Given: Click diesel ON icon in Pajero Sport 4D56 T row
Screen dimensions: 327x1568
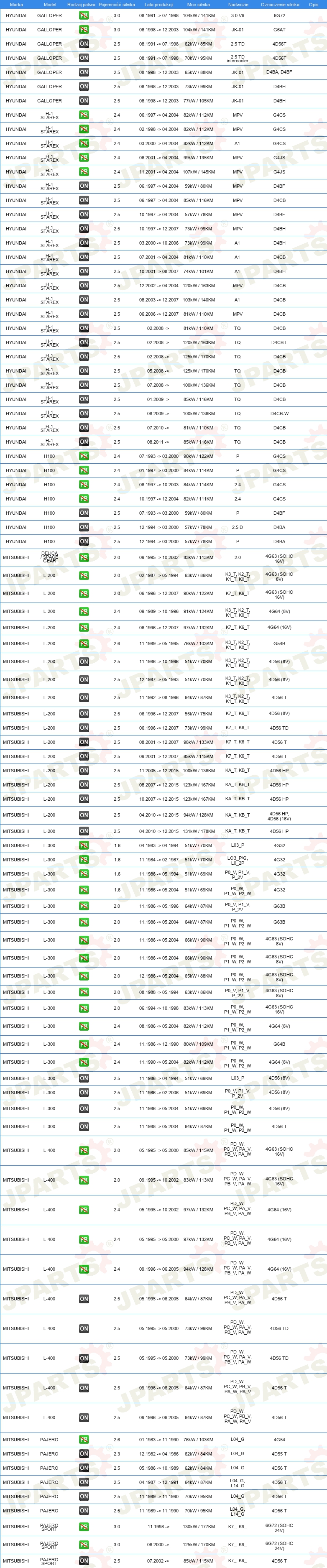Looking at the screenshot, I should tap(84, 1561).
